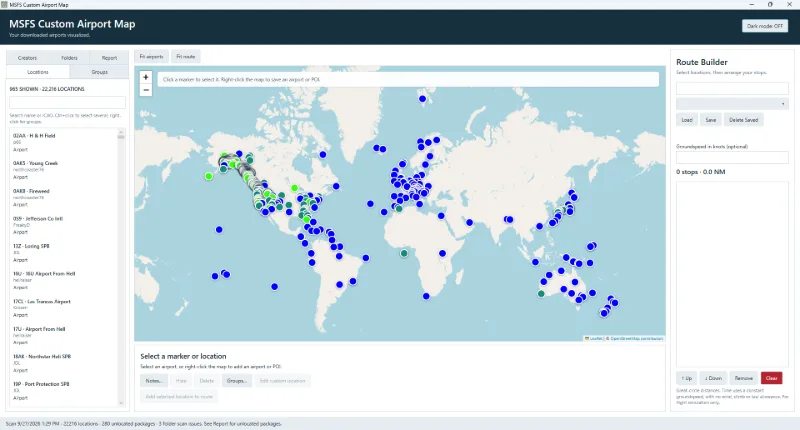The image size is (800, 430).
Task: Open OpenStreetMap contributors link
Action: click(637, 338)
